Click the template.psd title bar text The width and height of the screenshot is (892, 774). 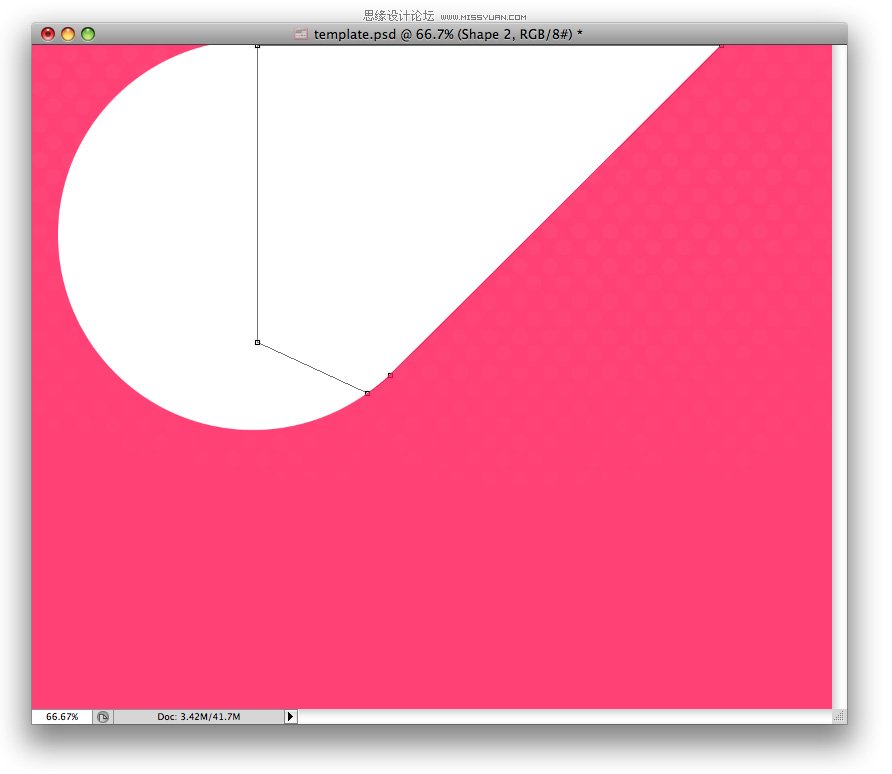click(x=448, y=34)
